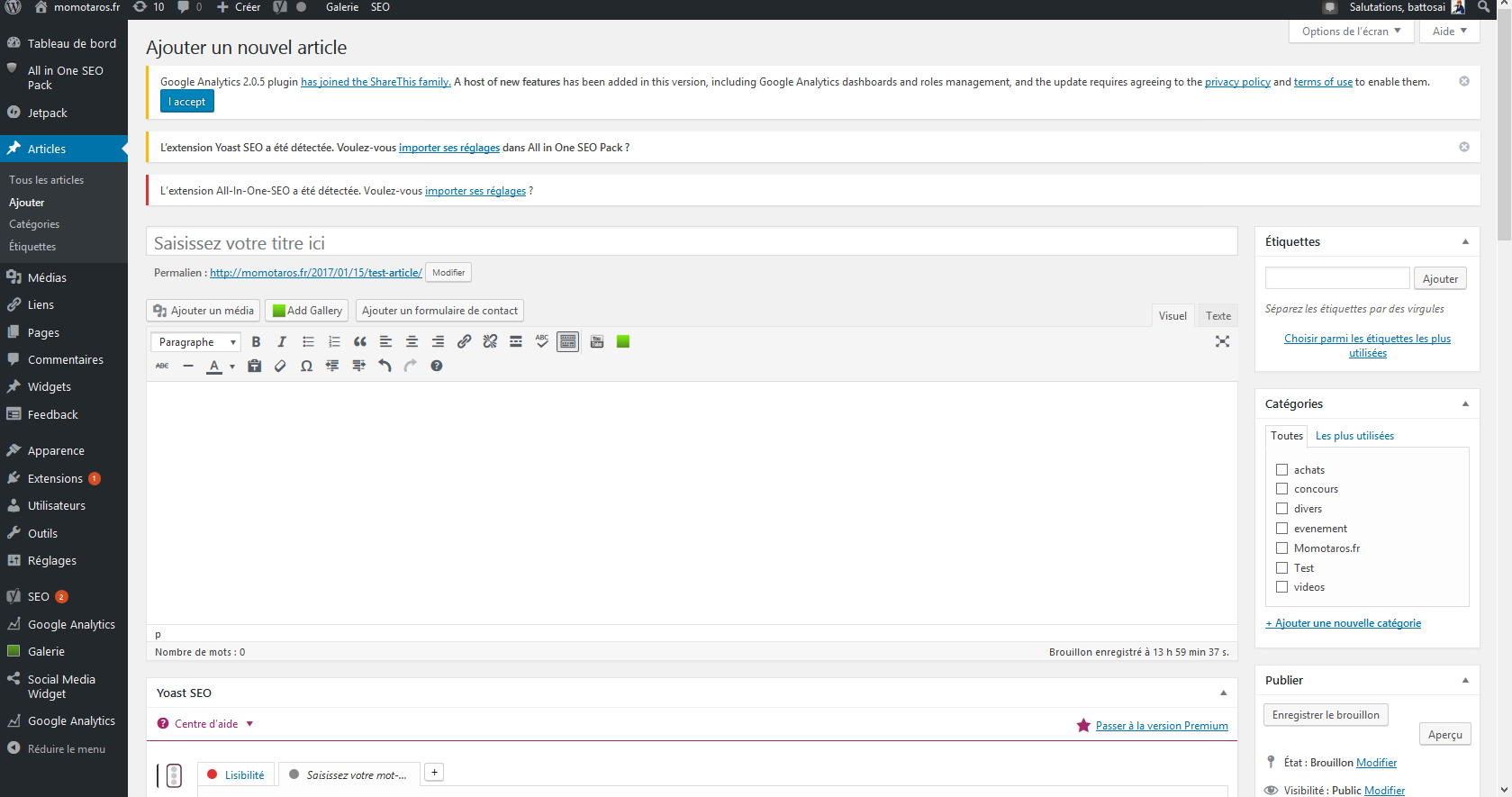This screenshot has height=797, width=1512.
Task: Collapse the Étiquettes panel
Action: 1465,242
